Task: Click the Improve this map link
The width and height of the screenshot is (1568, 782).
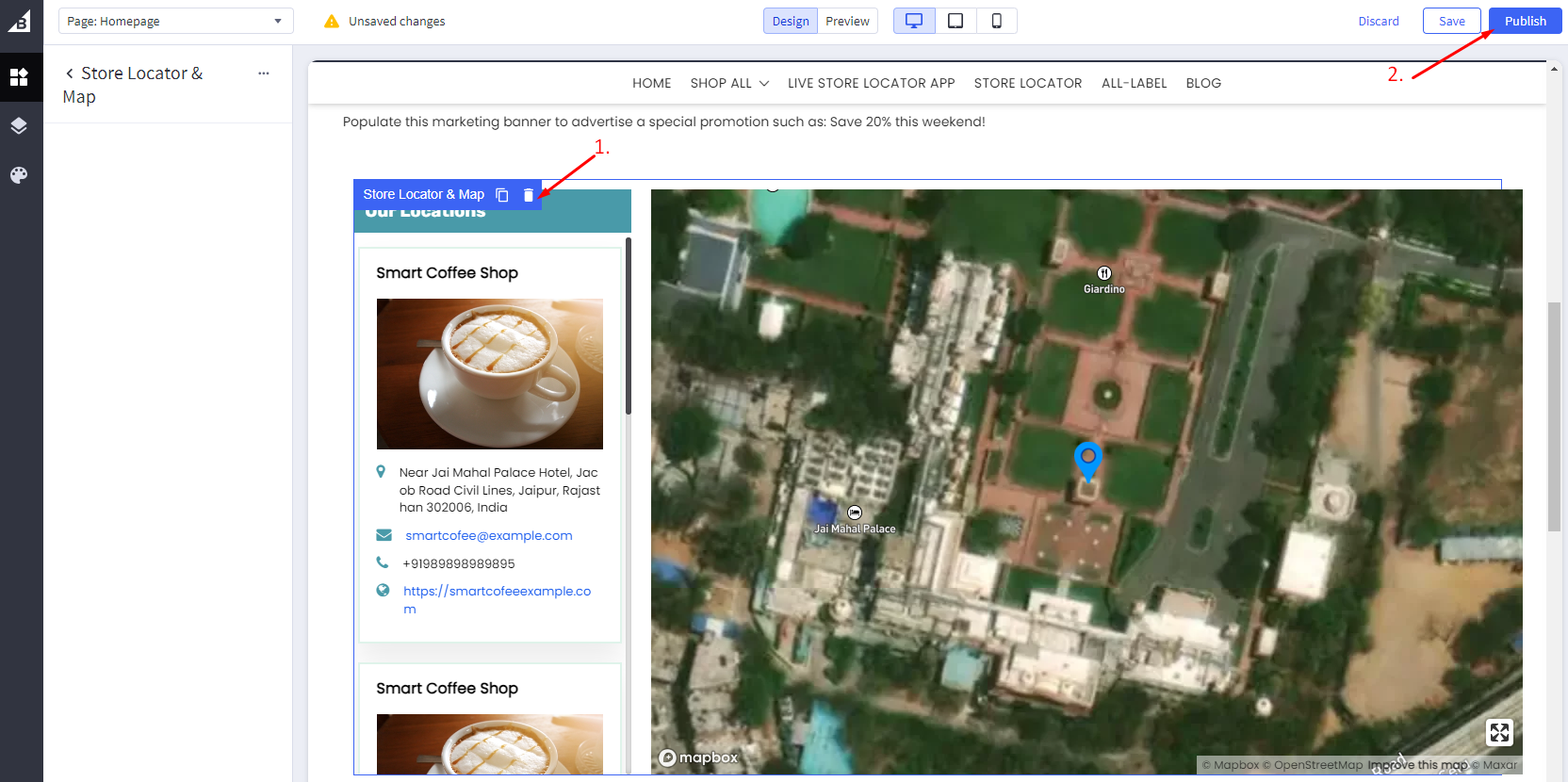Action: (x=1418, y=765)
